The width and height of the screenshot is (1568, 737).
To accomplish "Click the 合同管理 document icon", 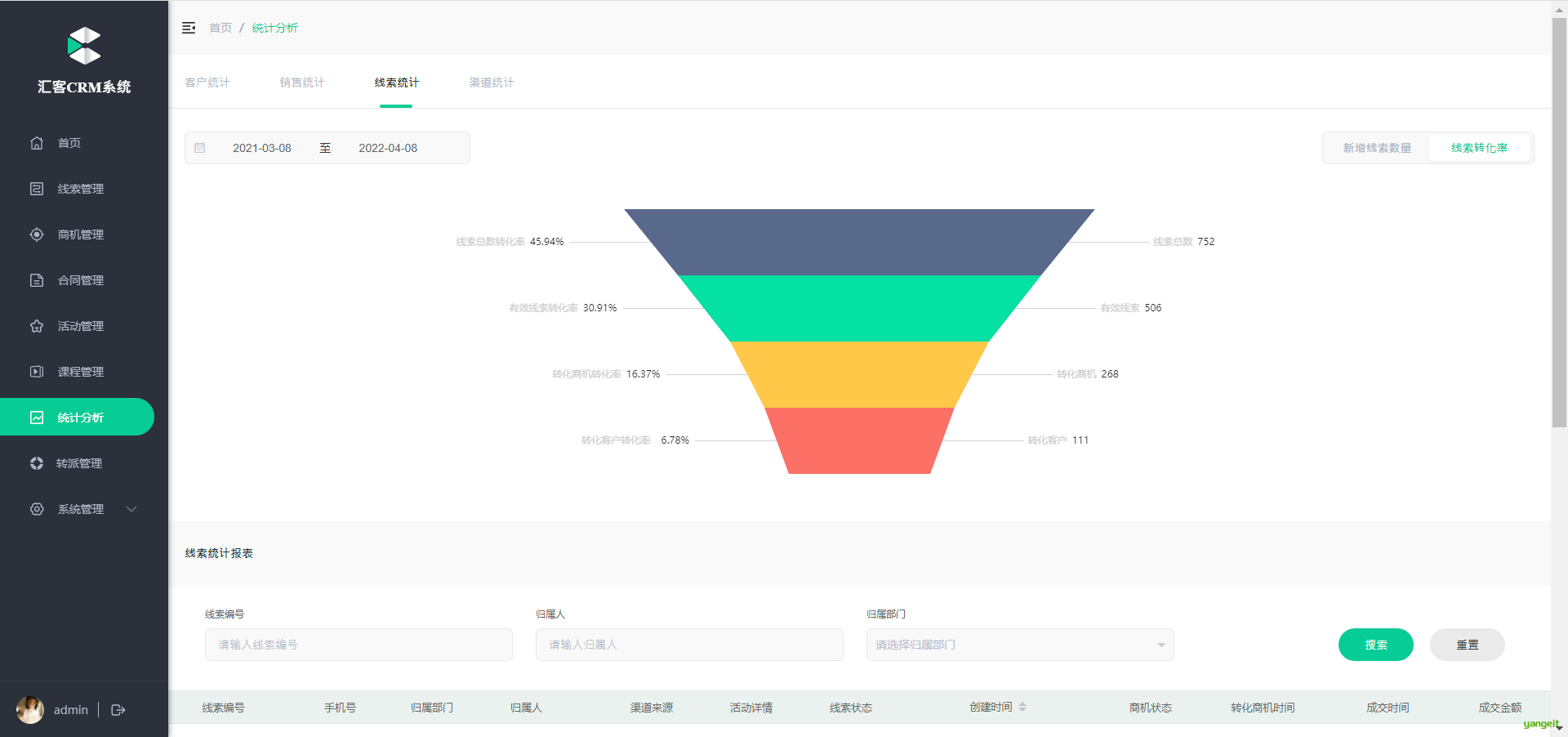I will [x=37, y=280].
